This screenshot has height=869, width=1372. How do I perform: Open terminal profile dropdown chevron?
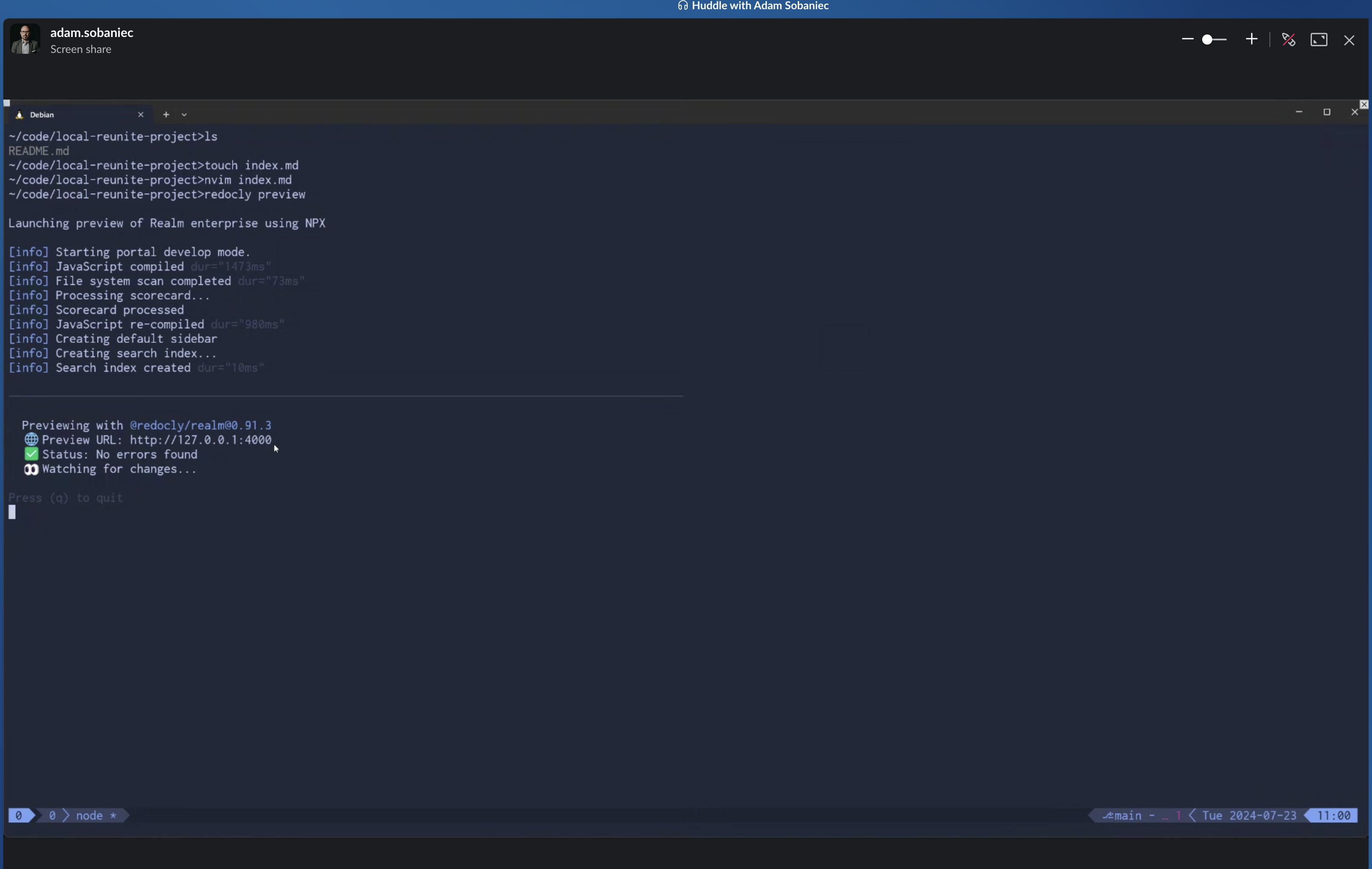[184, 114]
